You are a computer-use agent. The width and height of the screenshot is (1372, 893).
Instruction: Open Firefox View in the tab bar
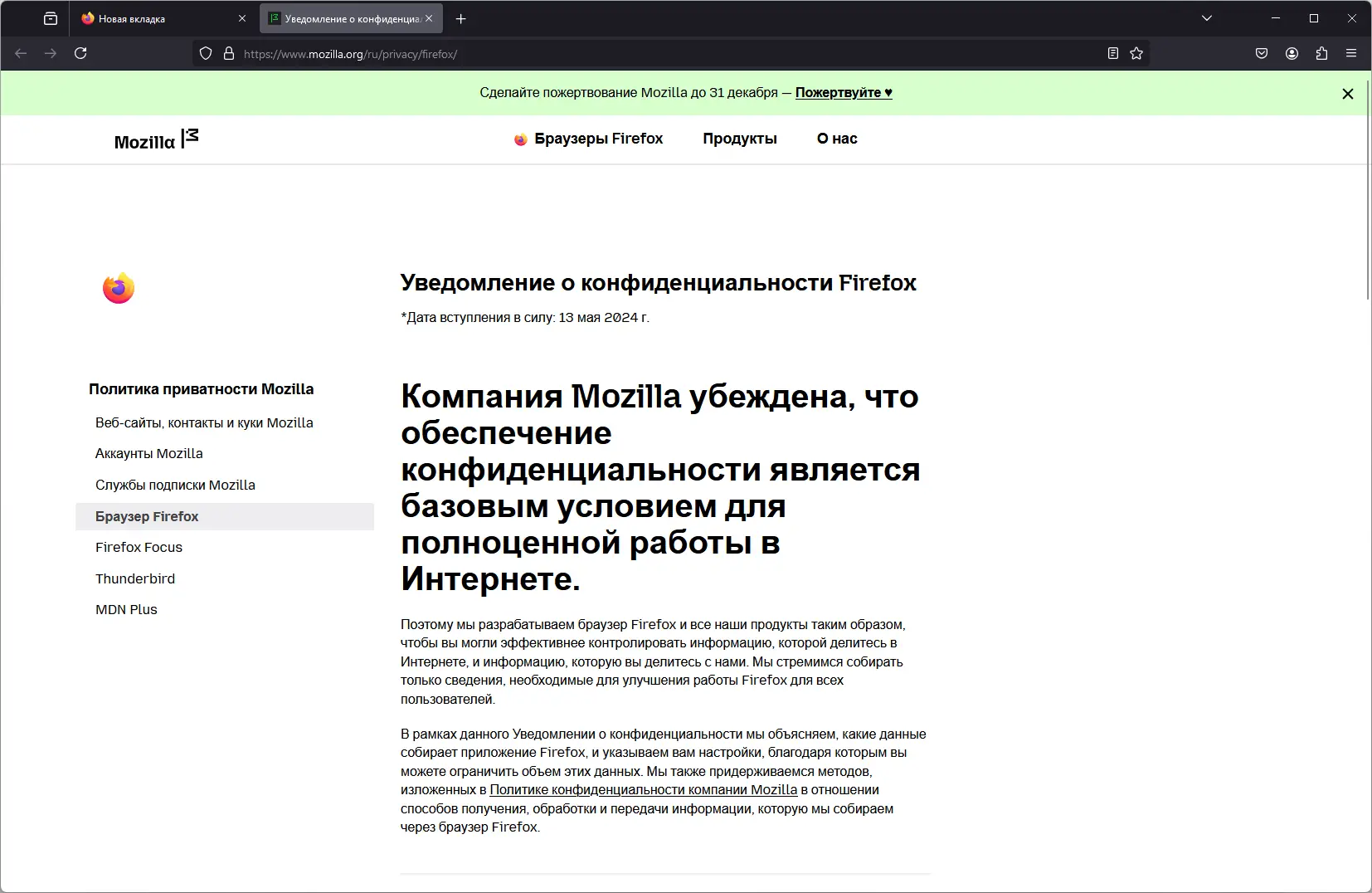coord(50,17)
